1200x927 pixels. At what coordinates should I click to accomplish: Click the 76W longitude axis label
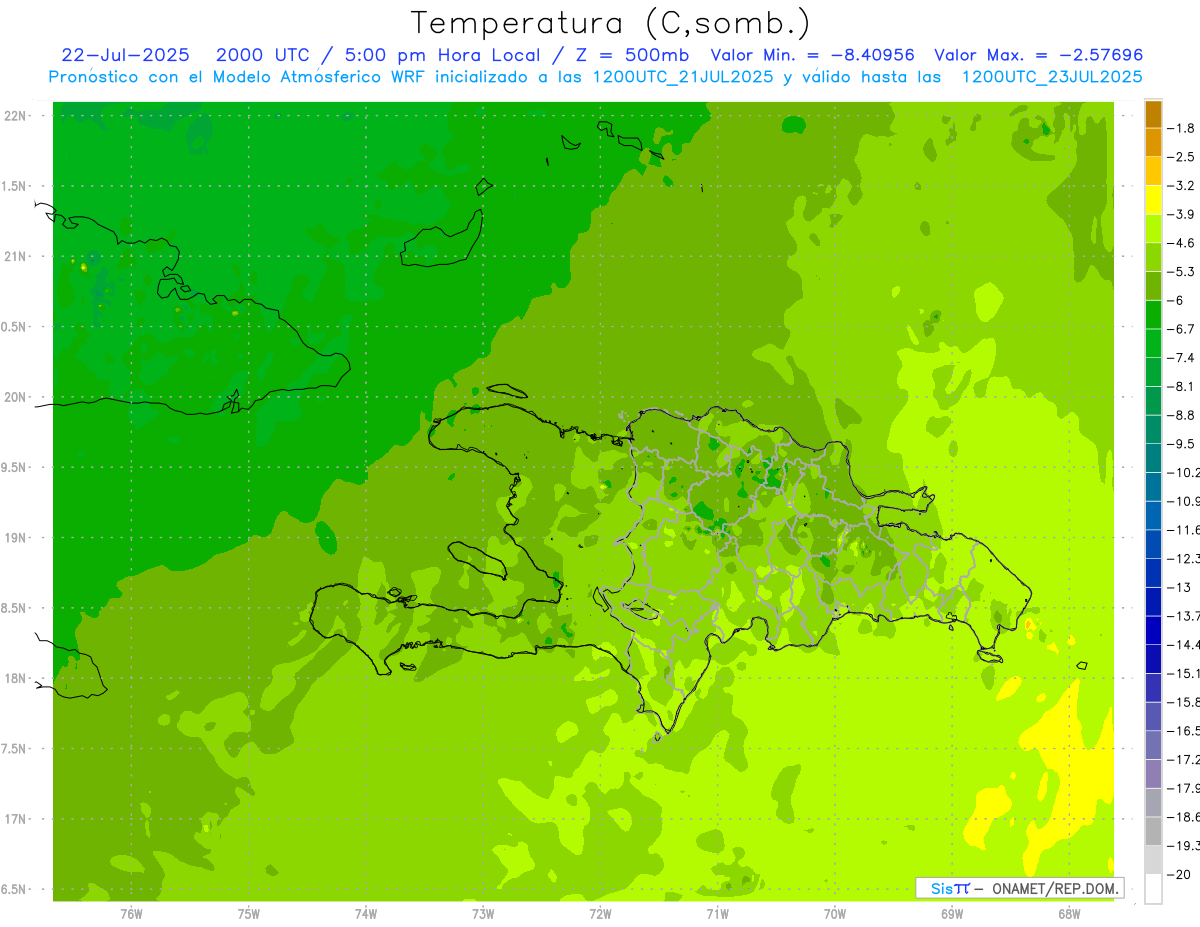131,913
